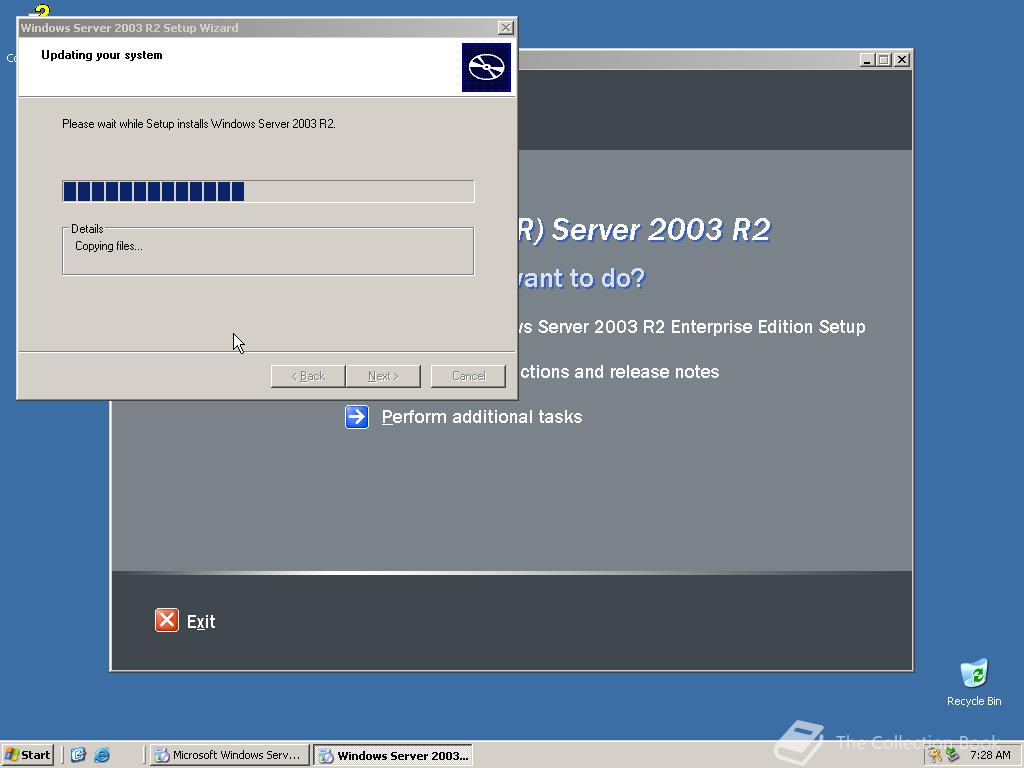
Task: Close the Setup Wizard dialog
Action: [x=505, y=27]
